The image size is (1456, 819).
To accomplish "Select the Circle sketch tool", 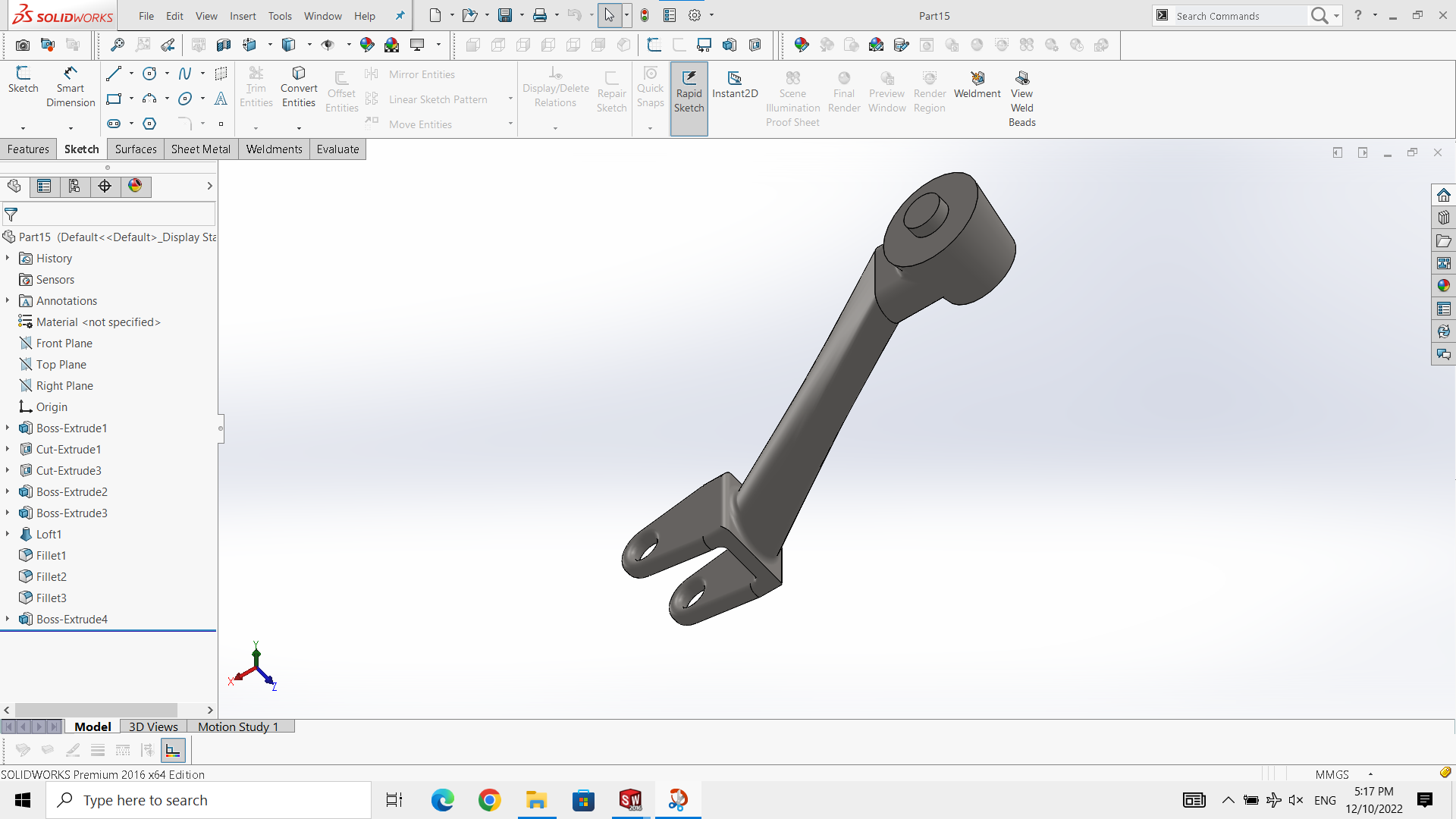I will (x=149, y=74).
